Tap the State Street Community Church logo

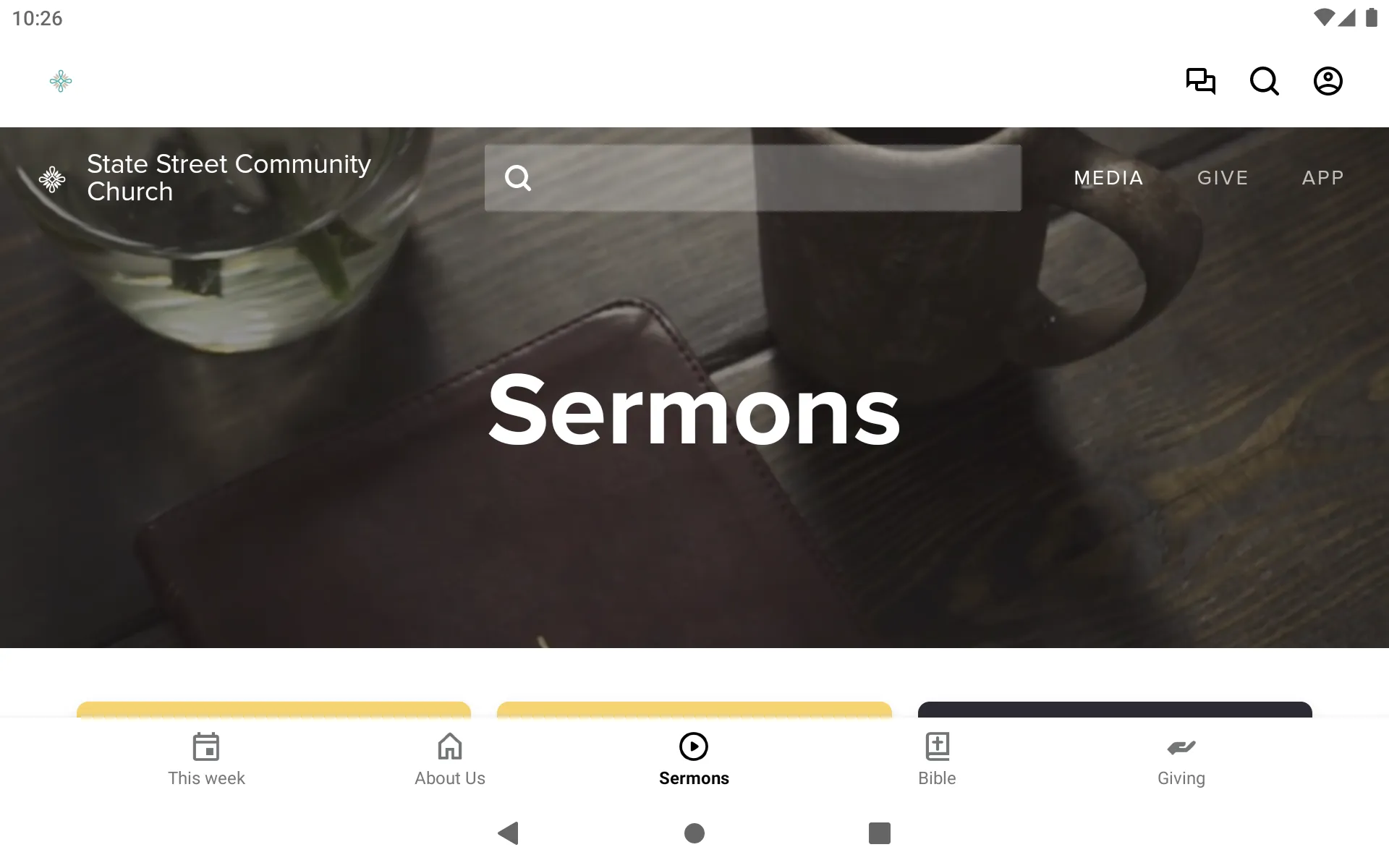pos(51,177)
